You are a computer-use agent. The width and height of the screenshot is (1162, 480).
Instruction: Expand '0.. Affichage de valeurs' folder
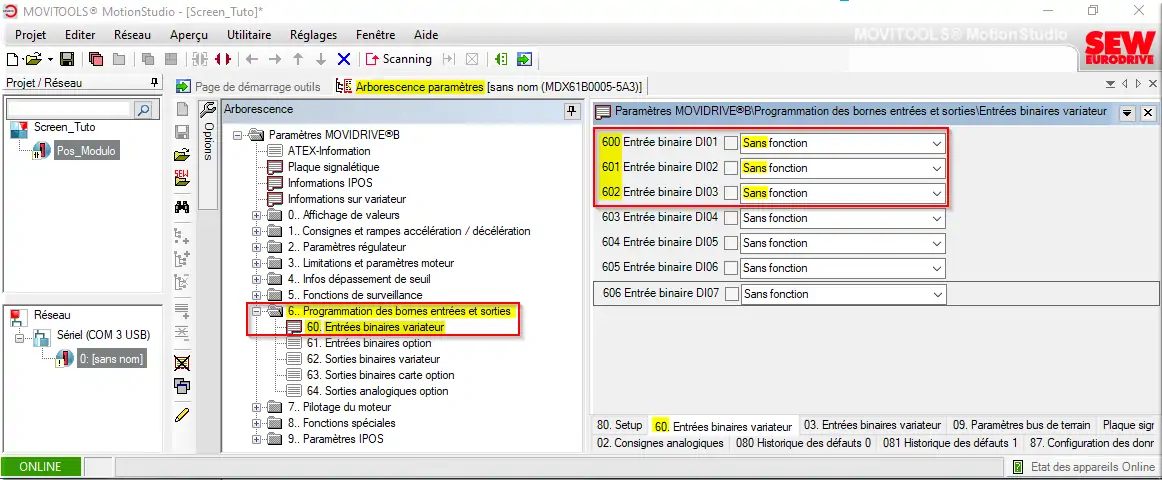(257, 215)
